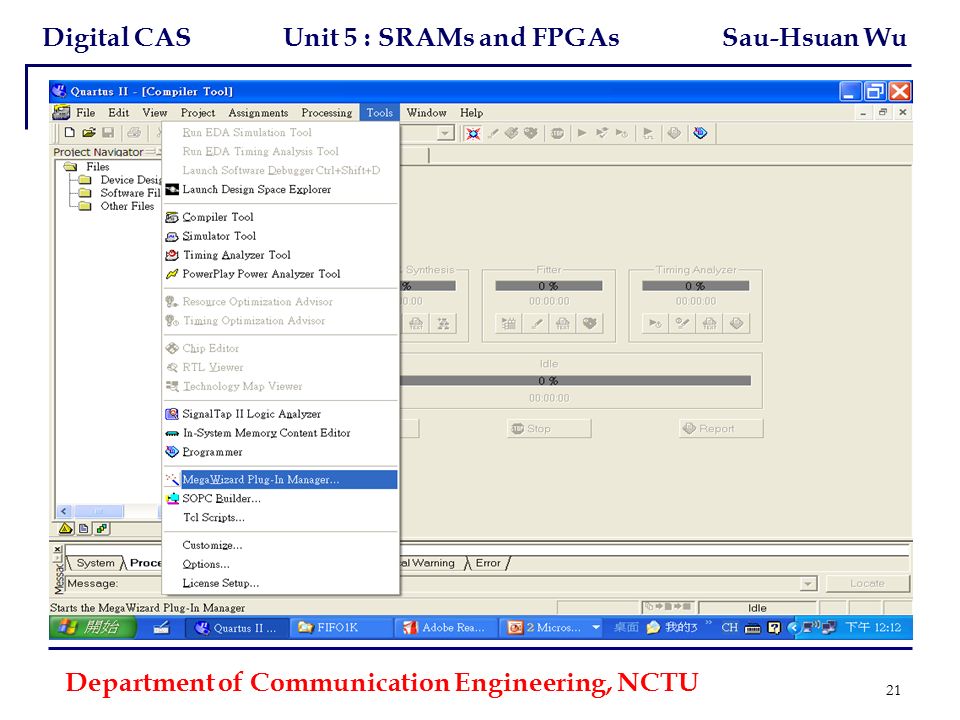
Task: Expand the Files folder in Project Navigator
Action: click(x=70, y=167)
